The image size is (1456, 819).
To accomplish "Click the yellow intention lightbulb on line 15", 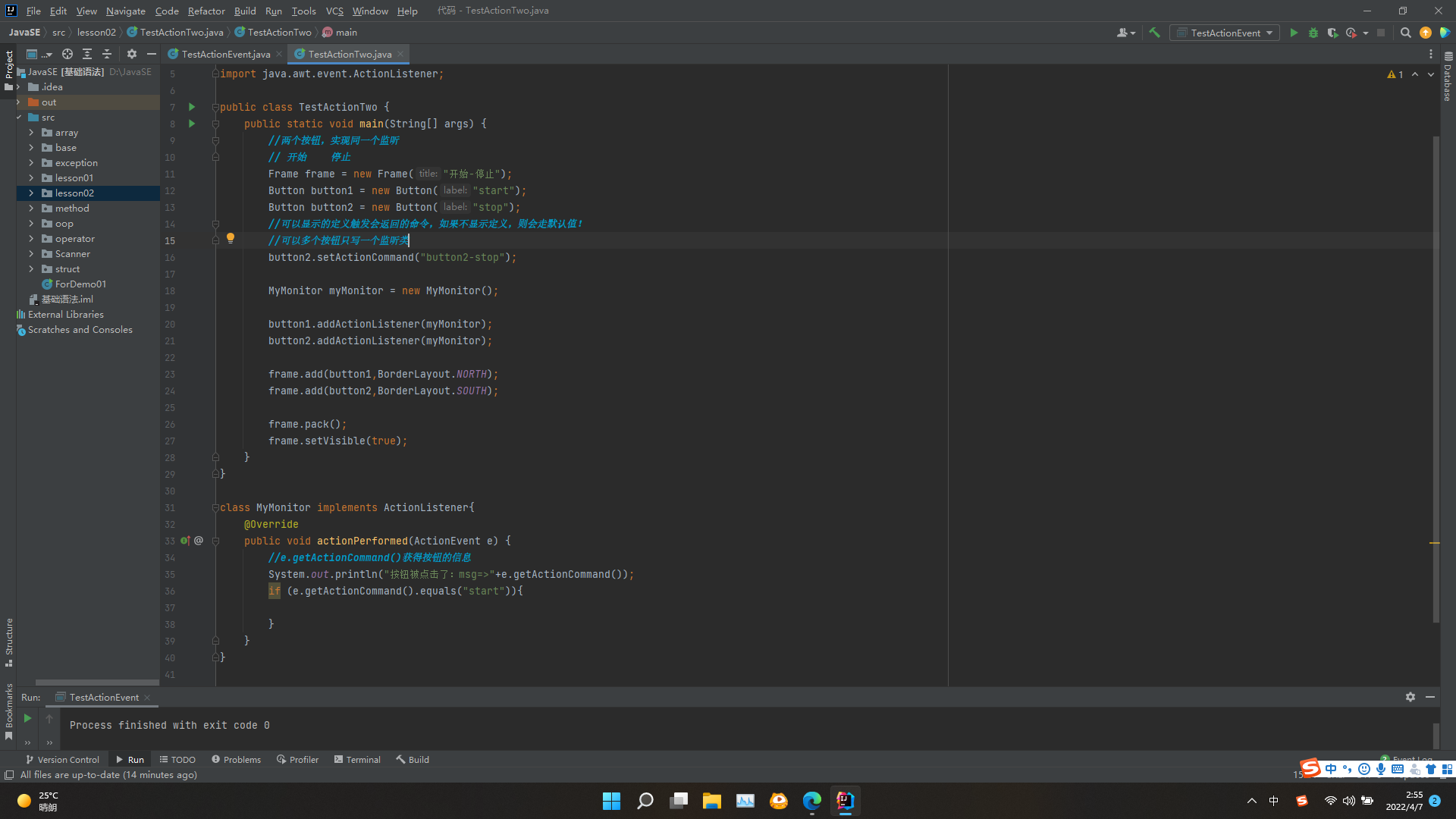I will click(231, 238).
